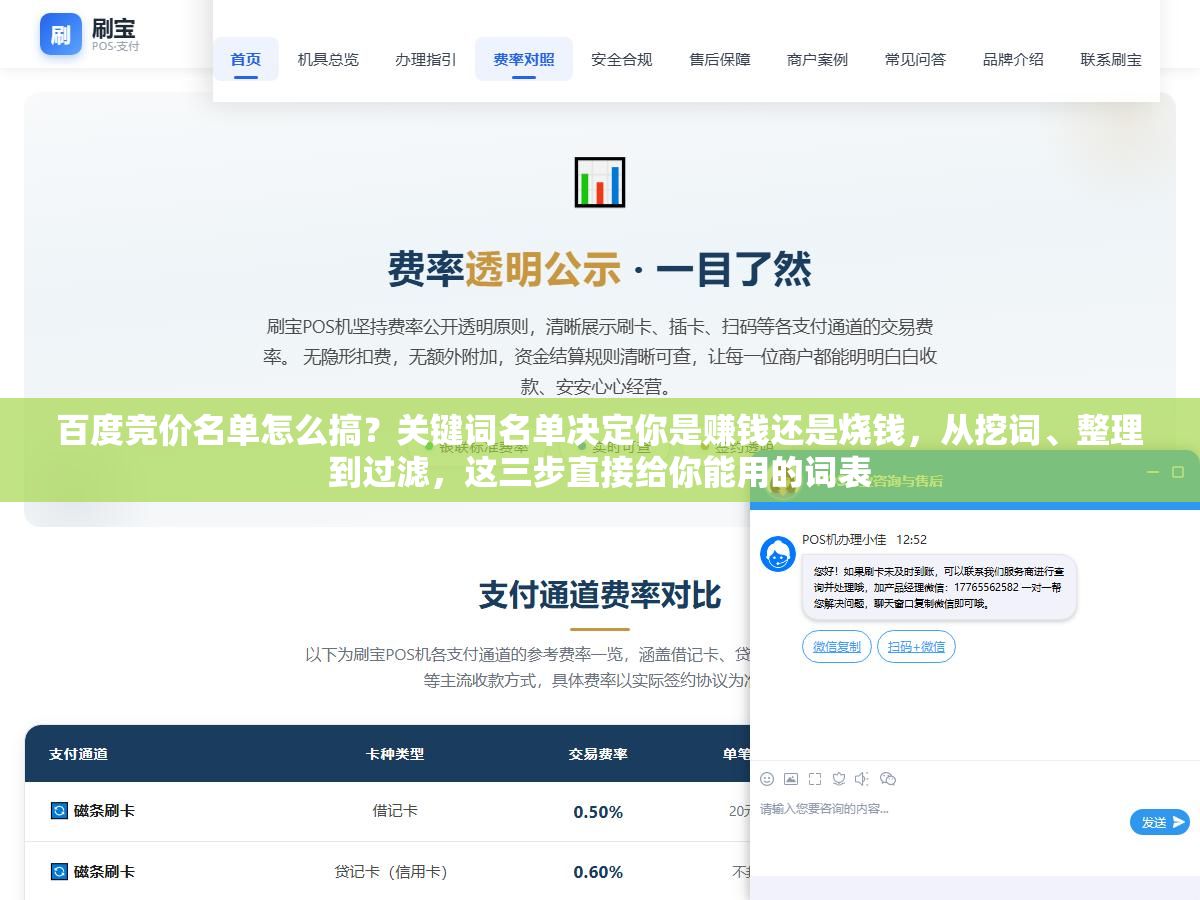This screenshot has height=900, width=1200.
Task: Click the 费率透明公示·一目了然 headline
Action: (600, 269)
